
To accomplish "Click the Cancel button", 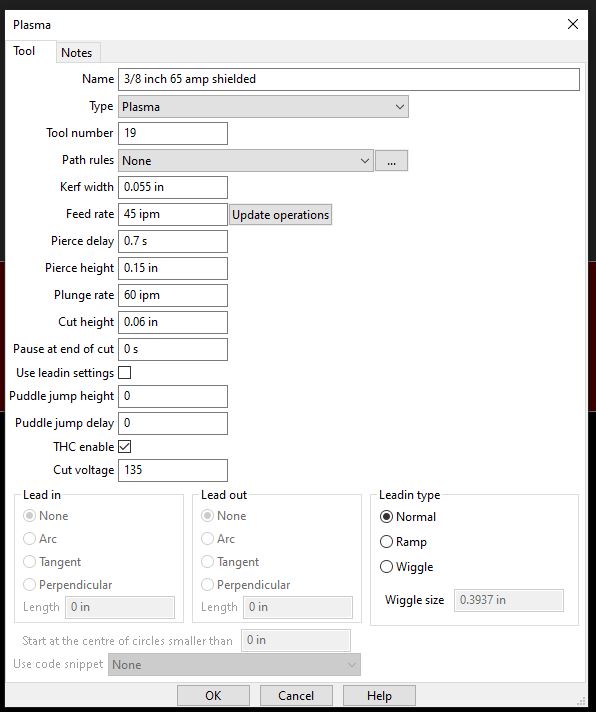I will 296,696.
